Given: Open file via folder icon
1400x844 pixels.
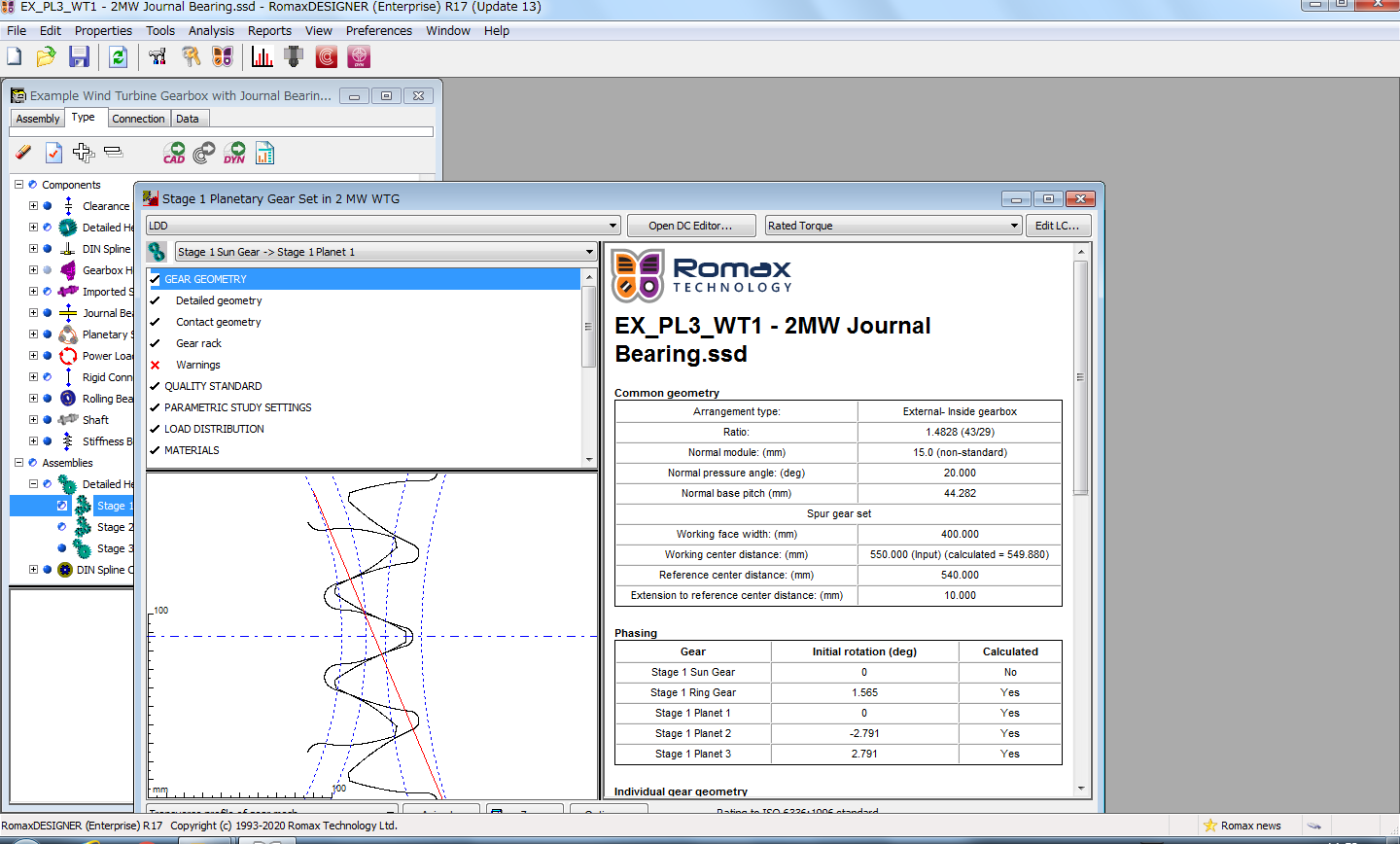Looking at the screenshot, I should [x=46, y=57].
